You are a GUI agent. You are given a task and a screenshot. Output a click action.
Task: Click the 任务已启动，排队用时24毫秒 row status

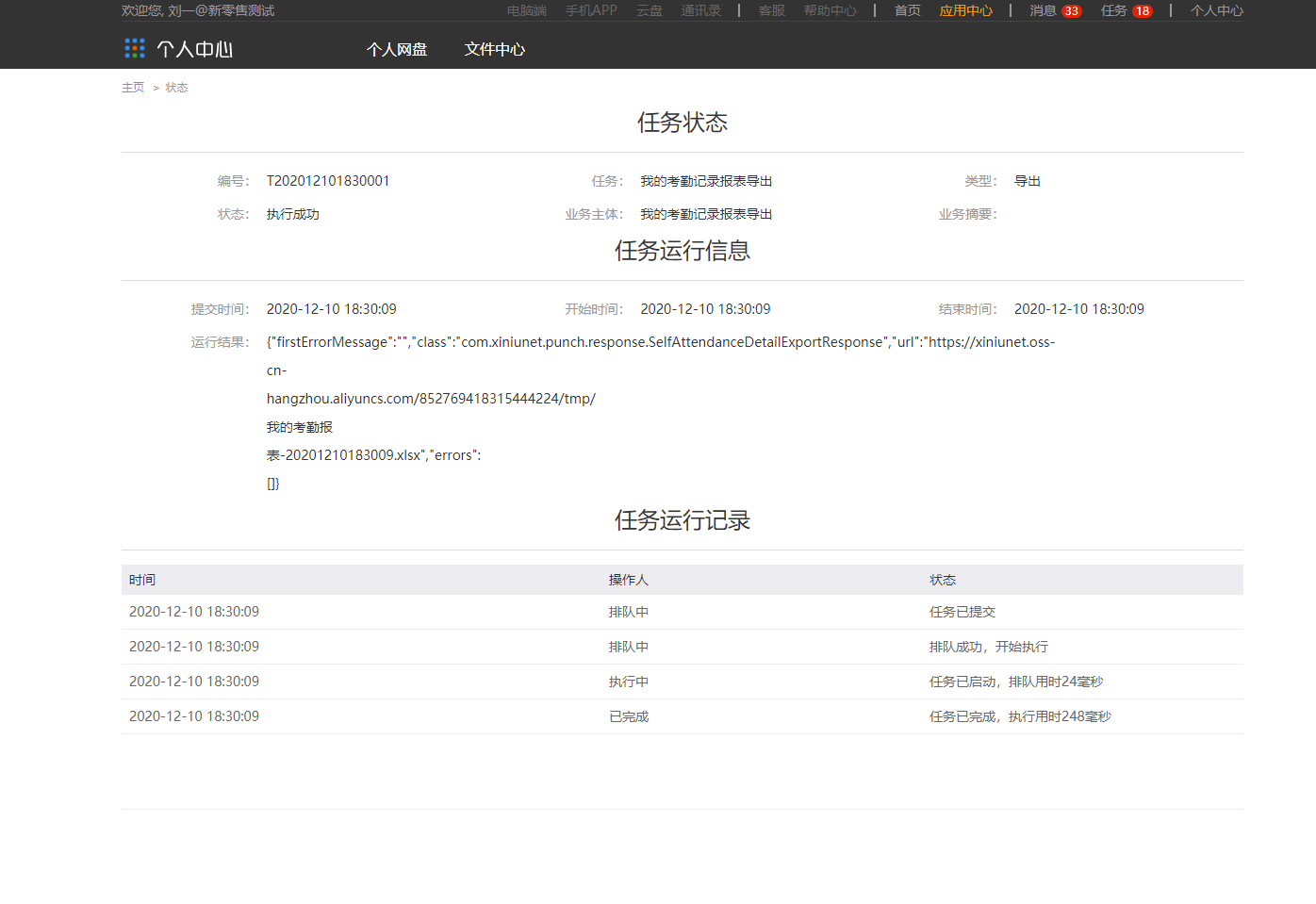(x=1016, y=682)
